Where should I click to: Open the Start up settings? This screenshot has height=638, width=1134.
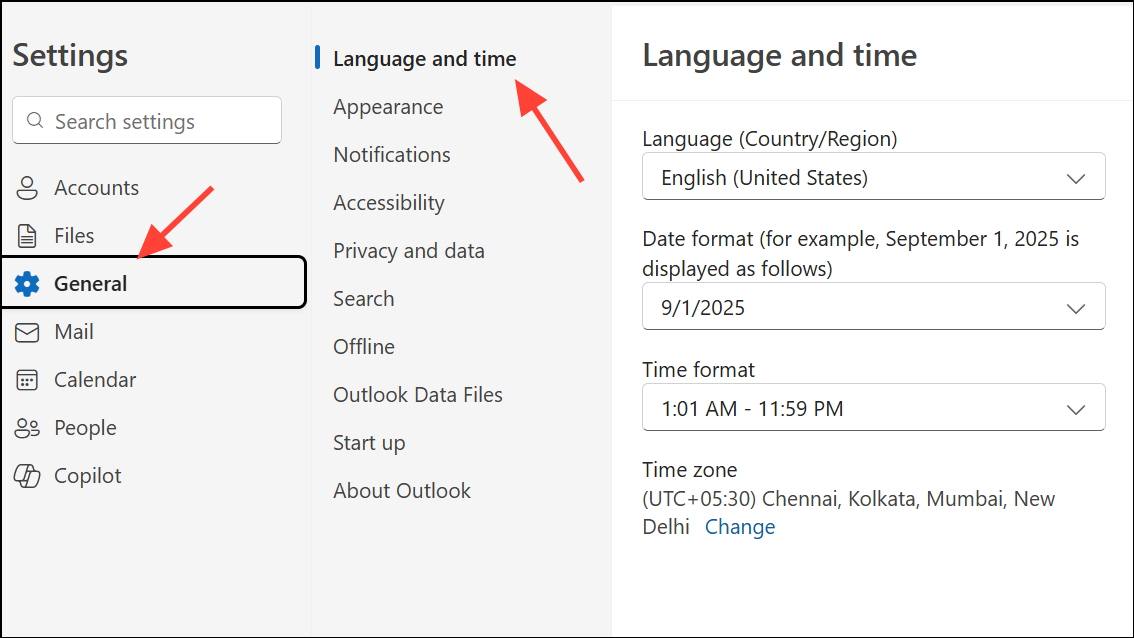[x=369, y=443]
